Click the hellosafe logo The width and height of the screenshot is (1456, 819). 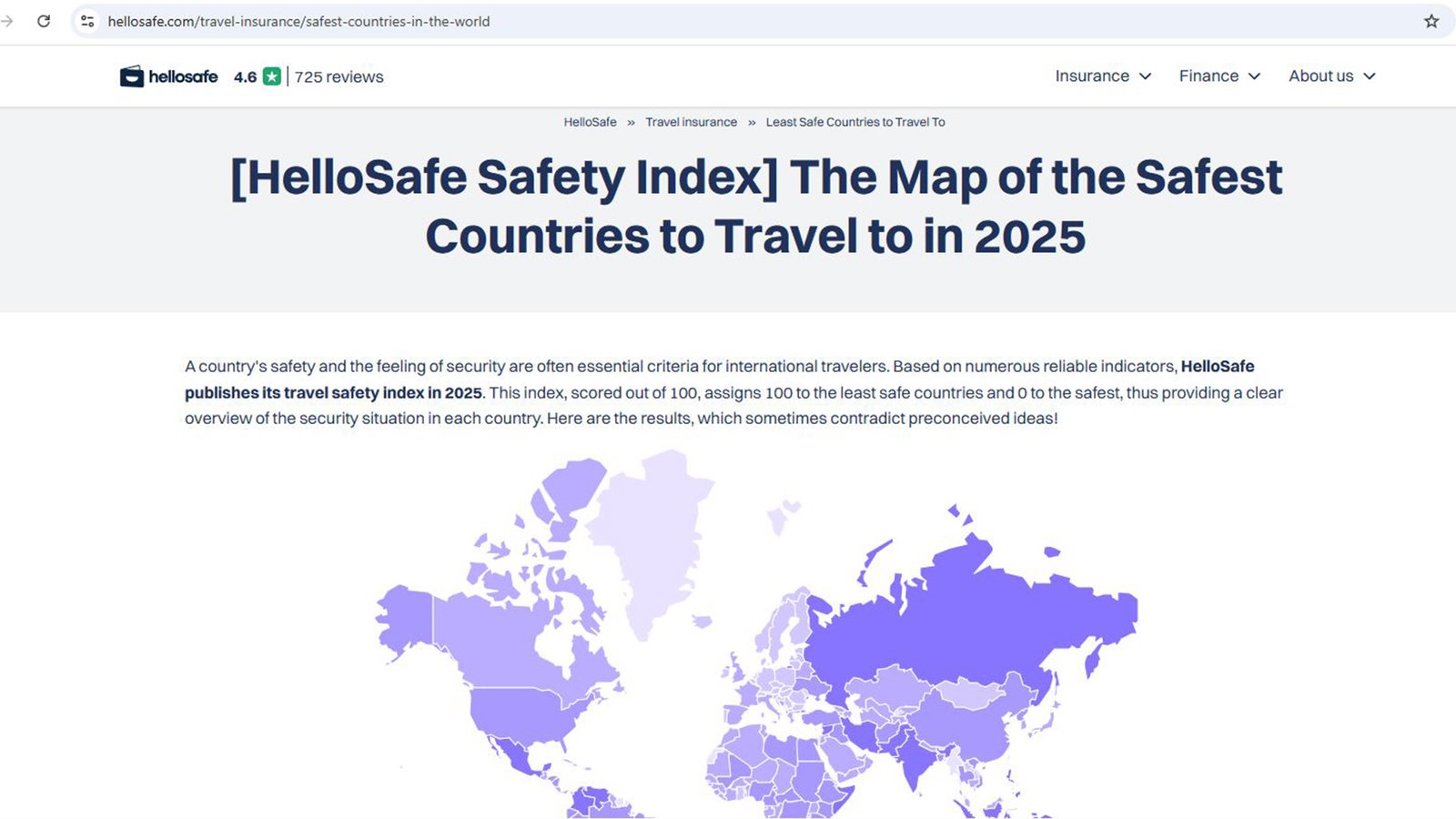tap(168, 76)
